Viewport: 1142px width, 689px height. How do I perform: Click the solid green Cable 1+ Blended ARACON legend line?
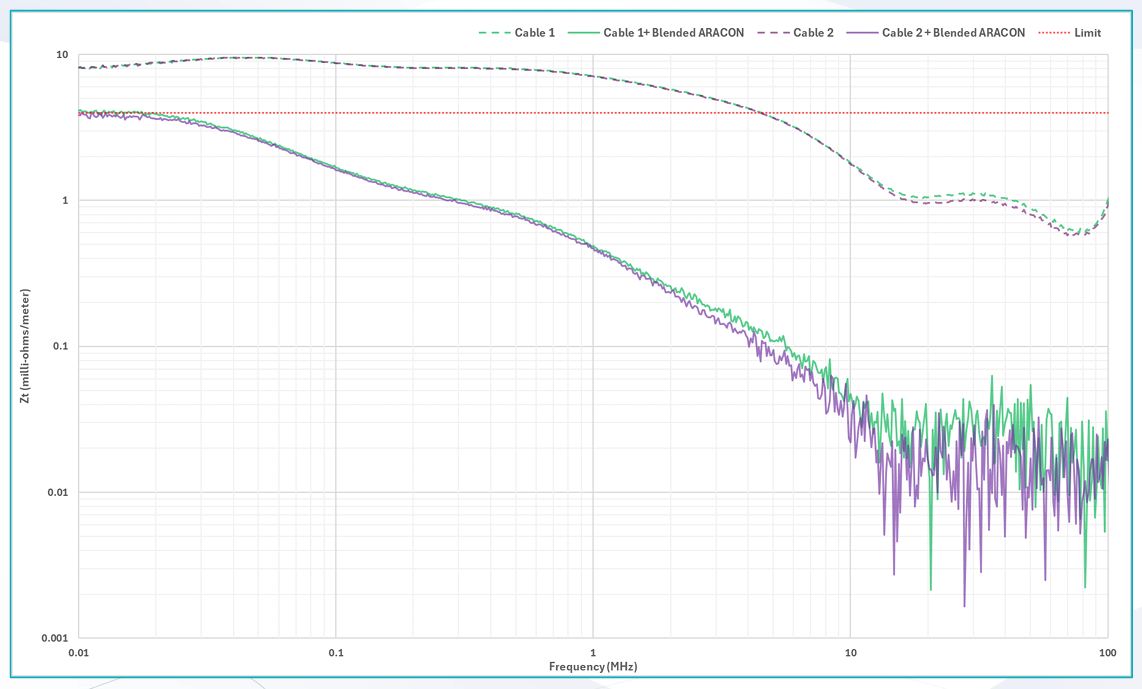(x=583, y=33)
